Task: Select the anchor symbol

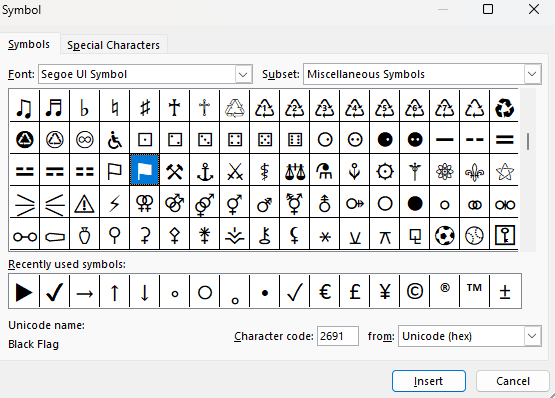Action: [205, 171]
